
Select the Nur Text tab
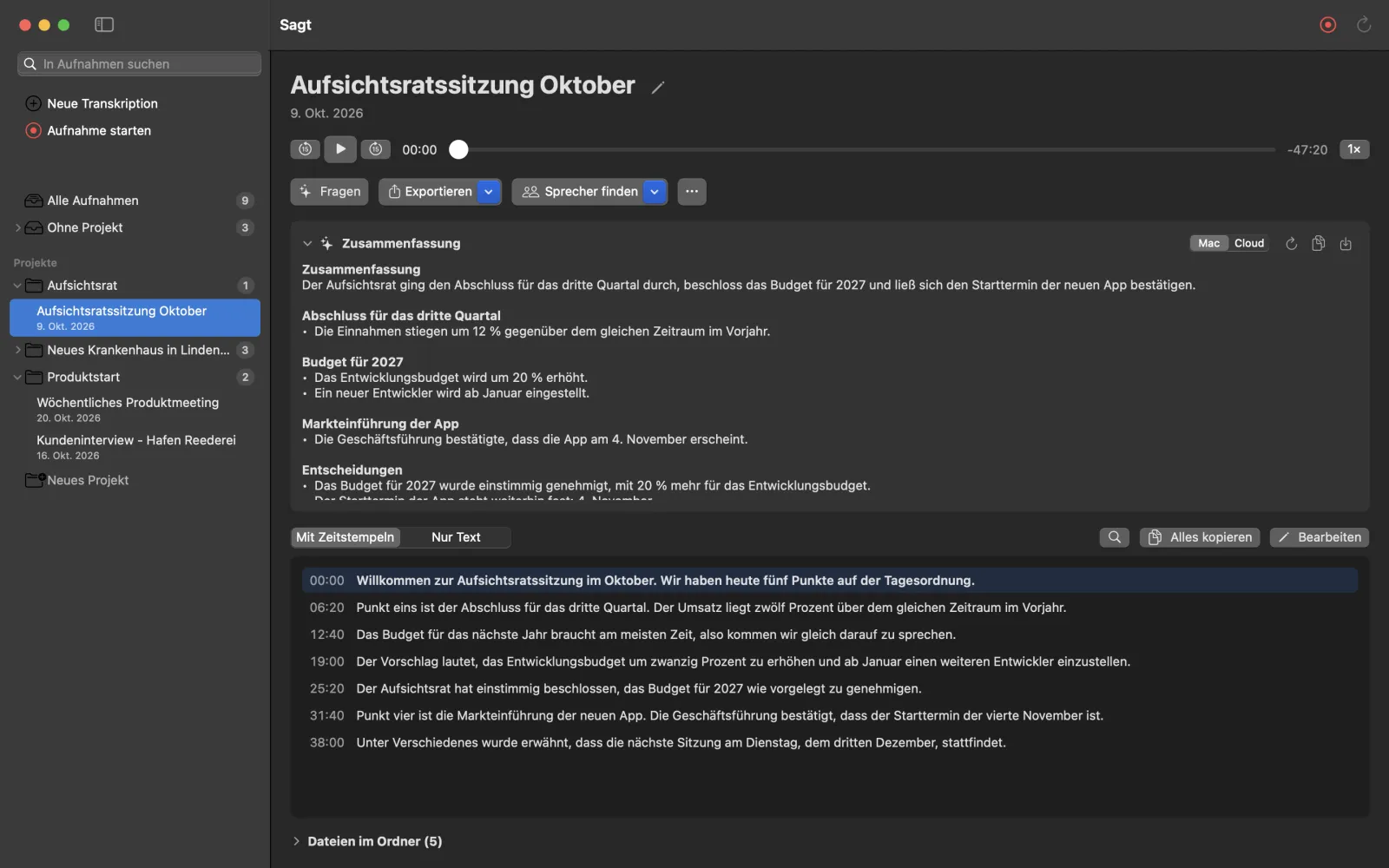click(456, 537)
